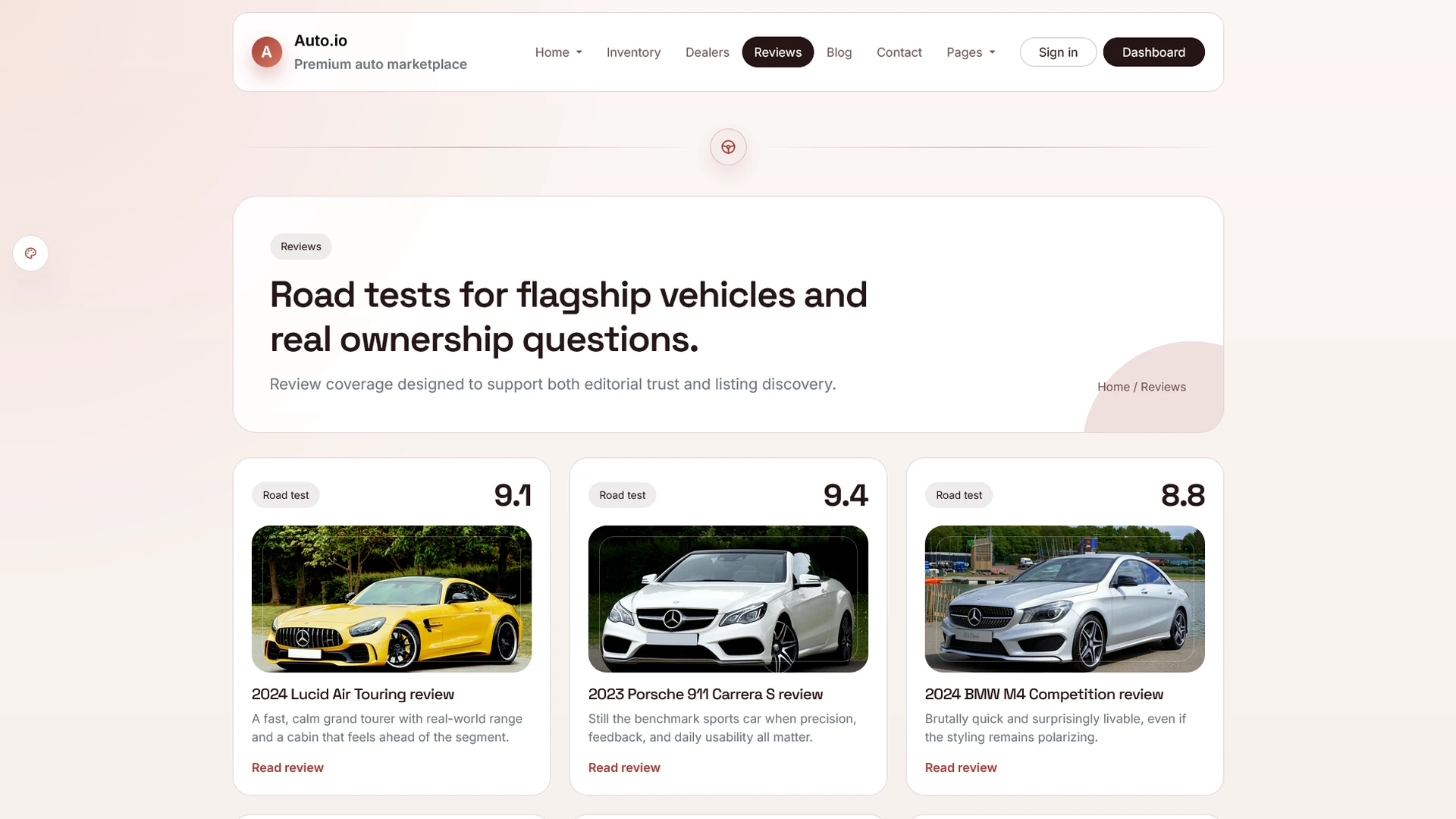This screenshot has height=819, width=1456.
Task: Click Road test badge on BMW card
Action: click(959, 495)
